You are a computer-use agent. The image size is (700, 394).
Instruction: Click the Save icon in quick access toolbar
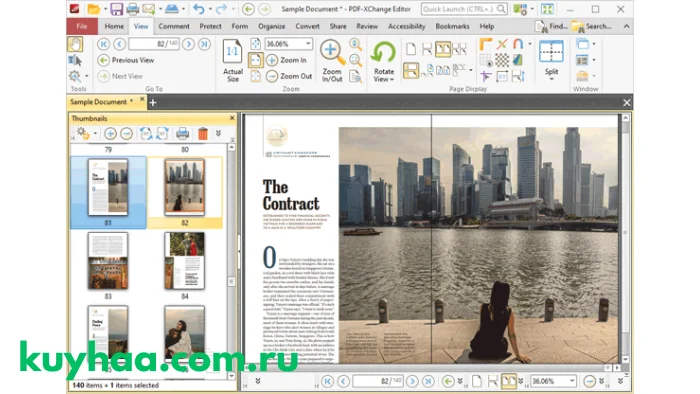click(x=117, y=9)
